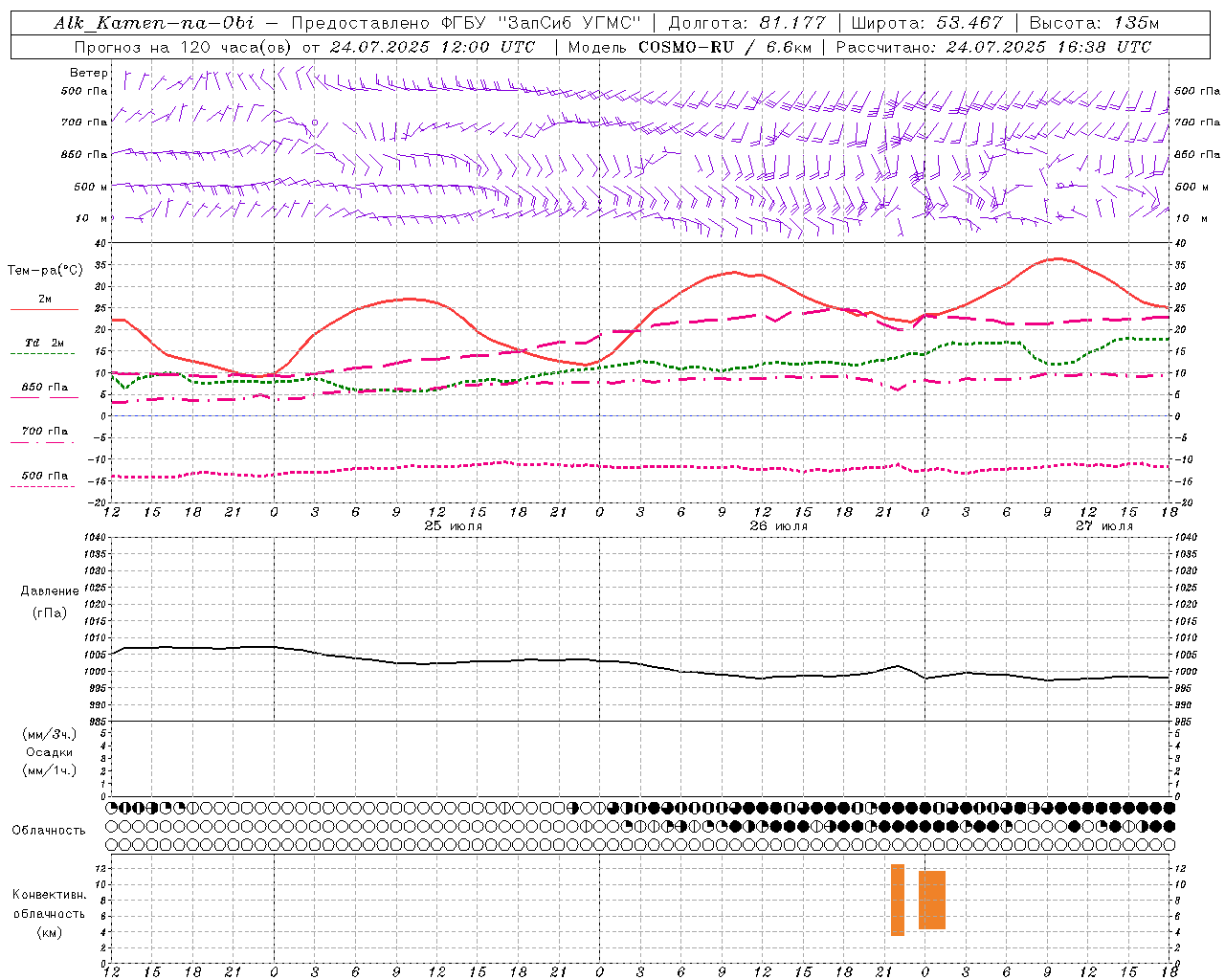Click the left 850 гПа wind level label

(84, 155)
